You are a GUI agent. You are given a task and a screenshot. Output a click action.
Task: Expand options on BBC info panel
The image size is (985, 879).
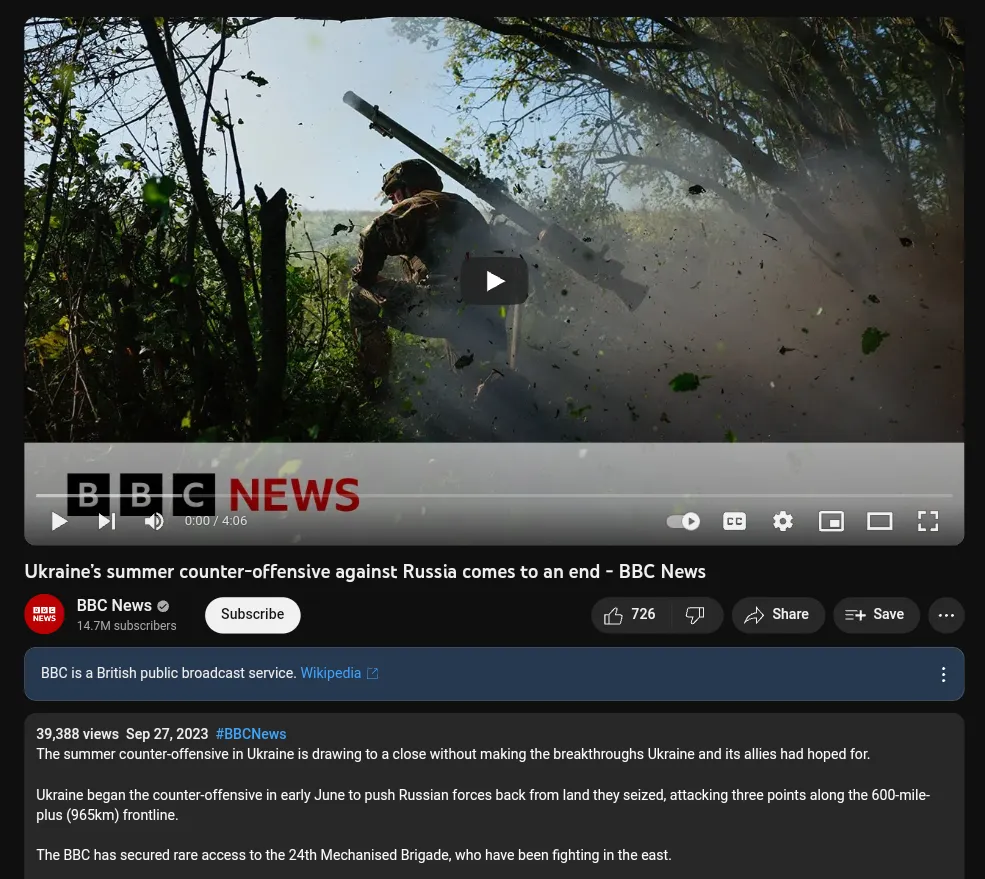point(943,674)
